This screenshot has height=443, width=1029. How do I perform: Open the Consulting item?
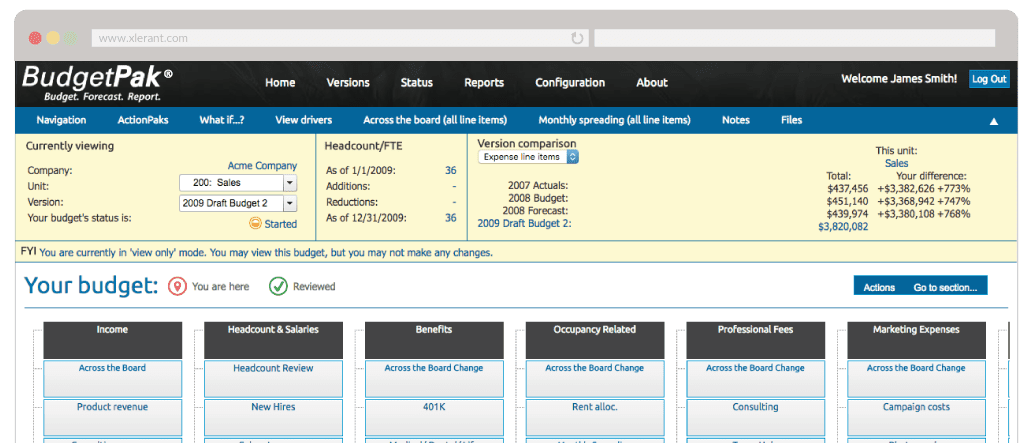point(755,417)
